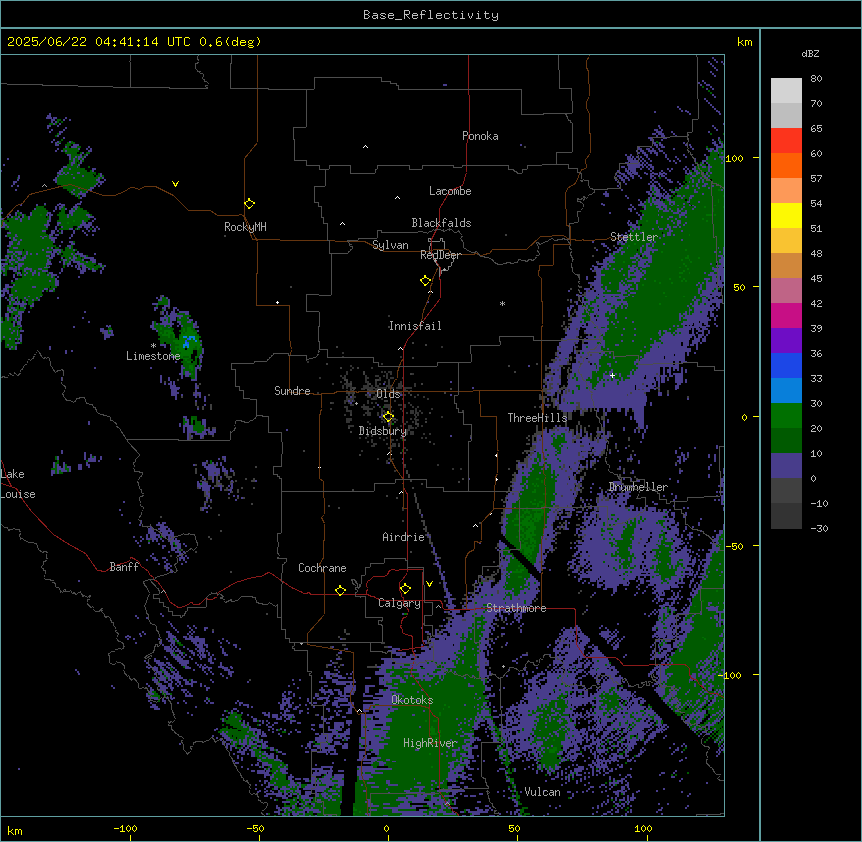Click the yellow diamond marker south of RedDeer
Viewport: 862px width, 842px height.
pos(426,281)
